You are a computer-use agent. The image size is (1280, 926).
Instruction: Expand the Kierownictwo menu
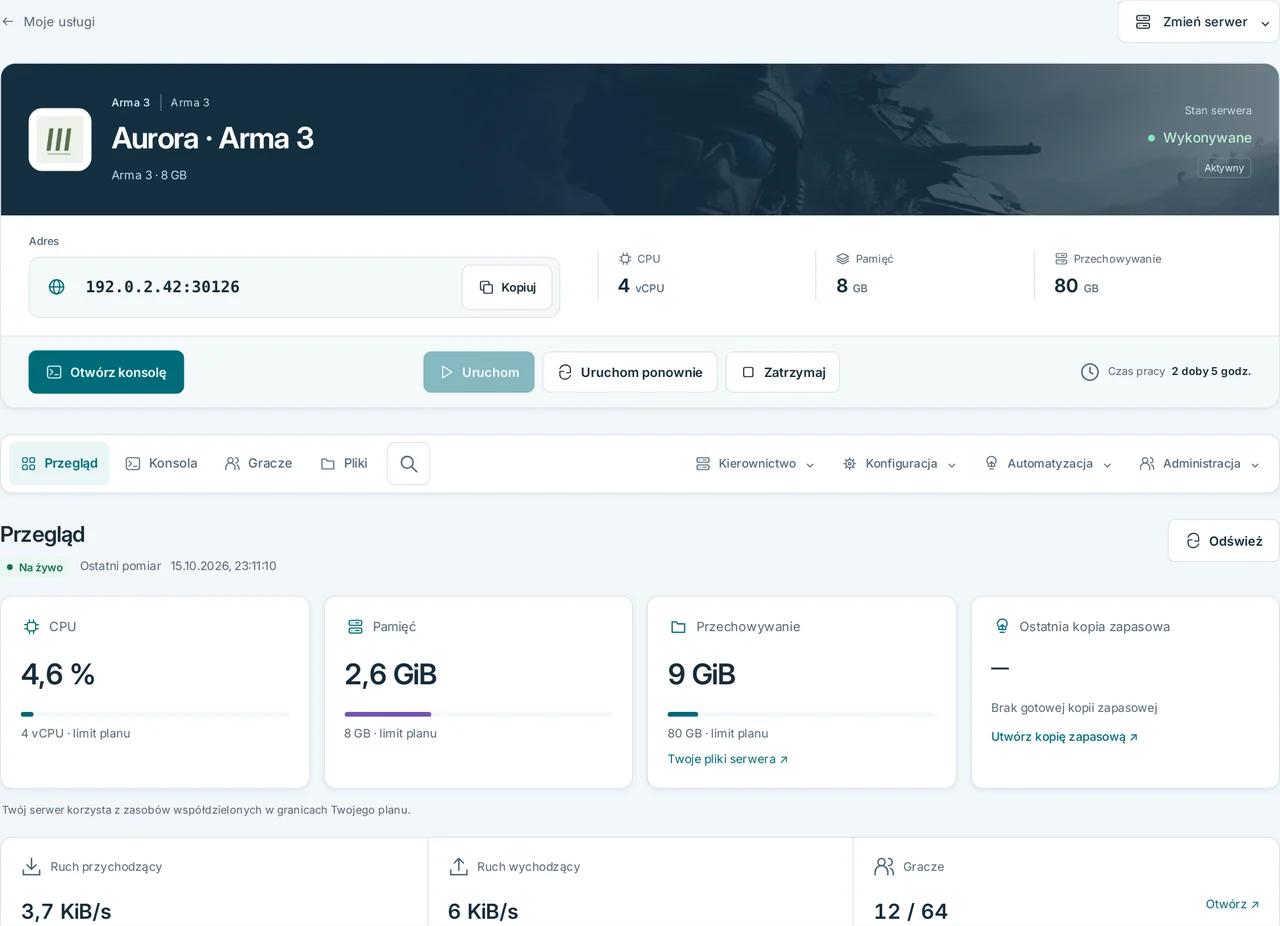tap(755, 464)
